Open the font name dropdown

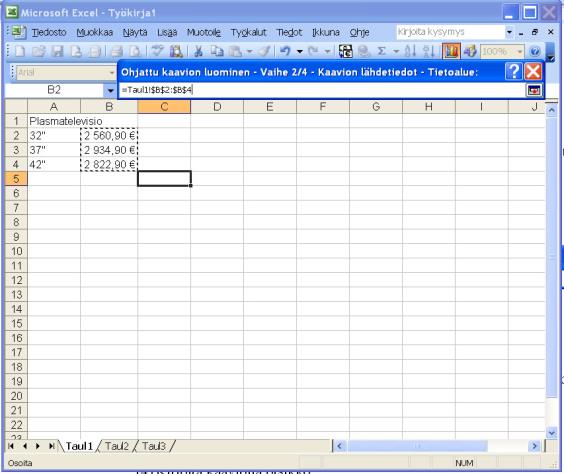point(112,73)
